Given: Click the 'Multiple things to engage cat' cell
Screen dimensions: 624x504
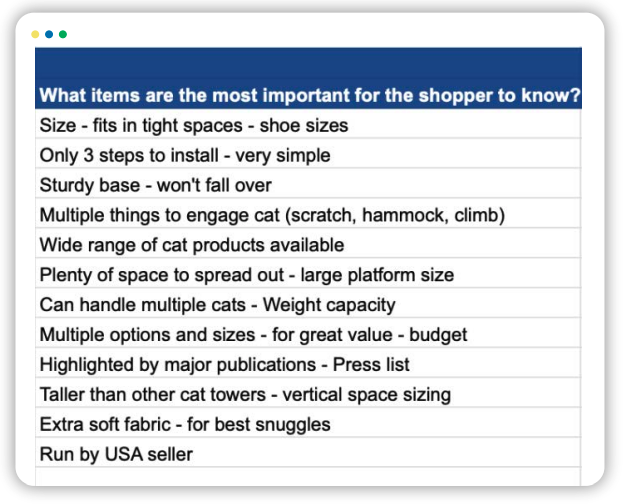Looking at the screenshot, I should 308,213.
